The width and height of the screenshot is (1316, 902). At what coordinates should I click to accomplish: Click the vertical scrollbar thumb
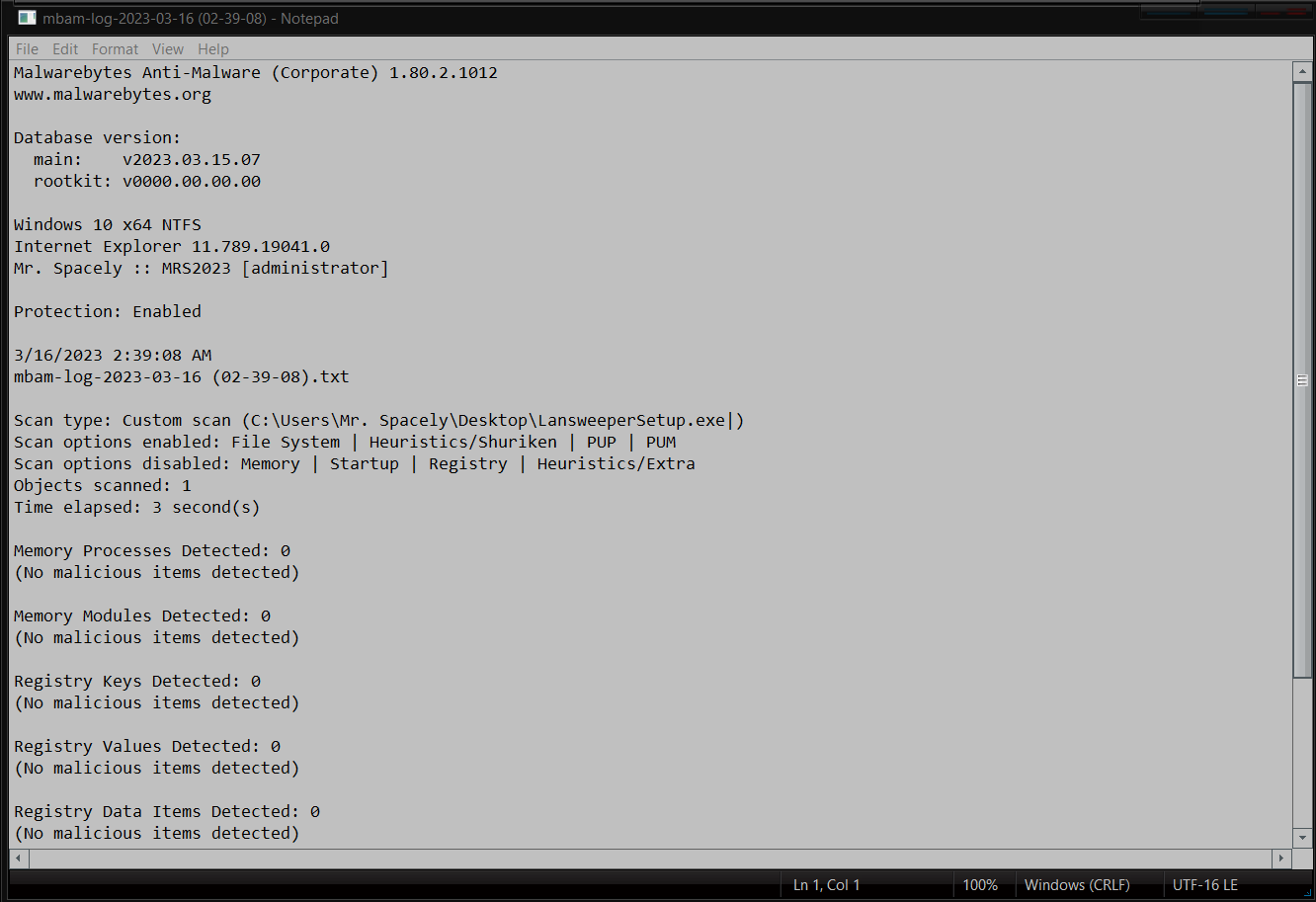1302,380
